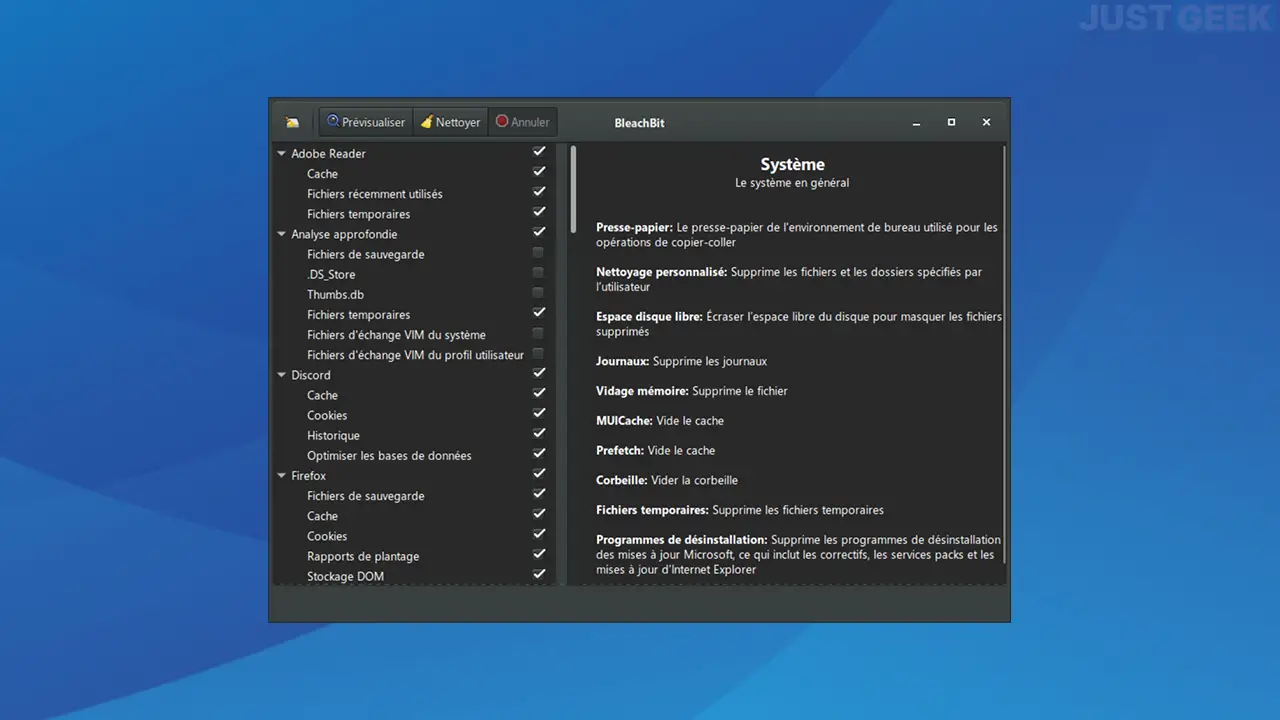Uncheck Stockage DOM checkbox

point(539,574)
